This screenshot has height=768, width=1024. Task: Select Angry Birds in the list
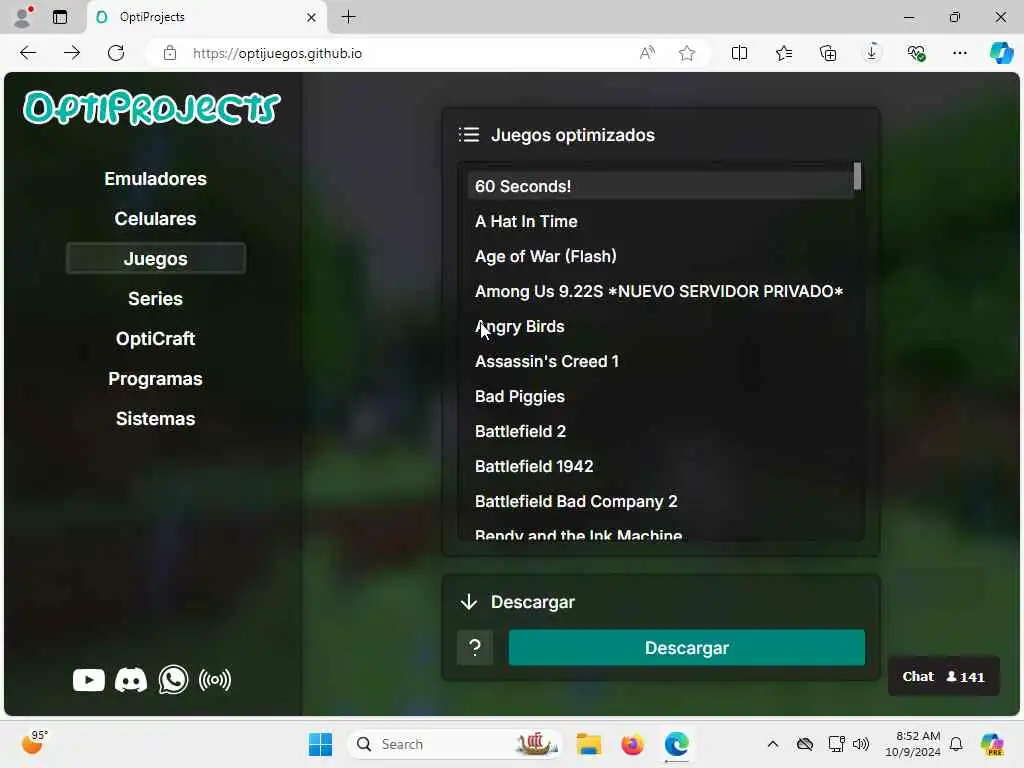(x=660, y=327)
